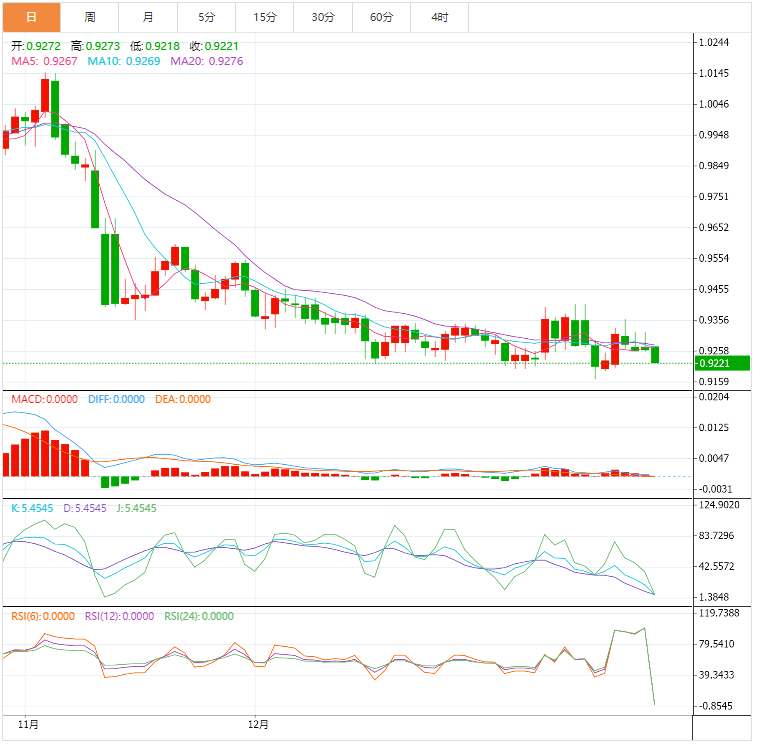Click the high price 高:0.9273
The width and height of the screenshot is (758, 744).
coord(95,46)
